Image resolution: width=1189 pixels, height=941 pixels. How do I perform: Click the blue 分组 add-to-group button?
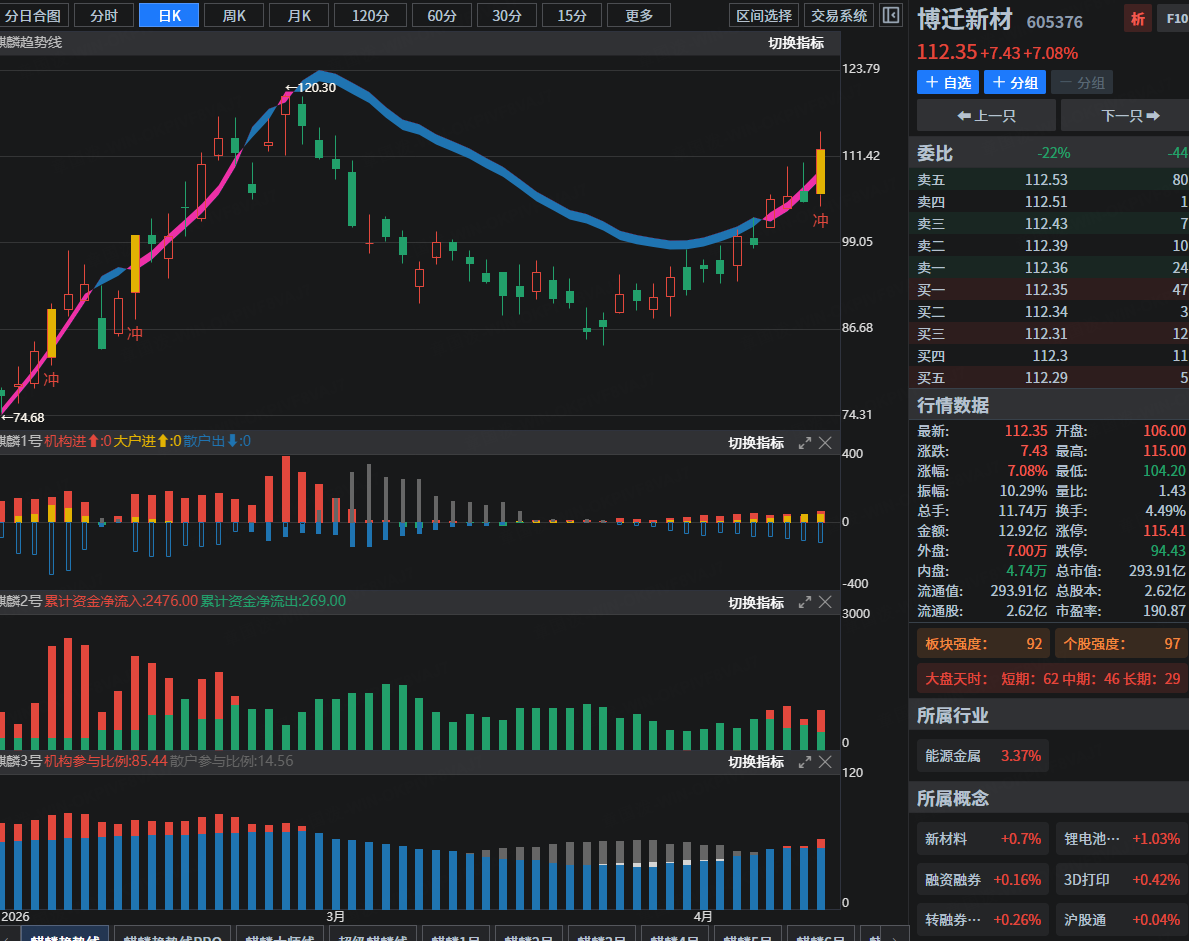tap(1014, 83)
